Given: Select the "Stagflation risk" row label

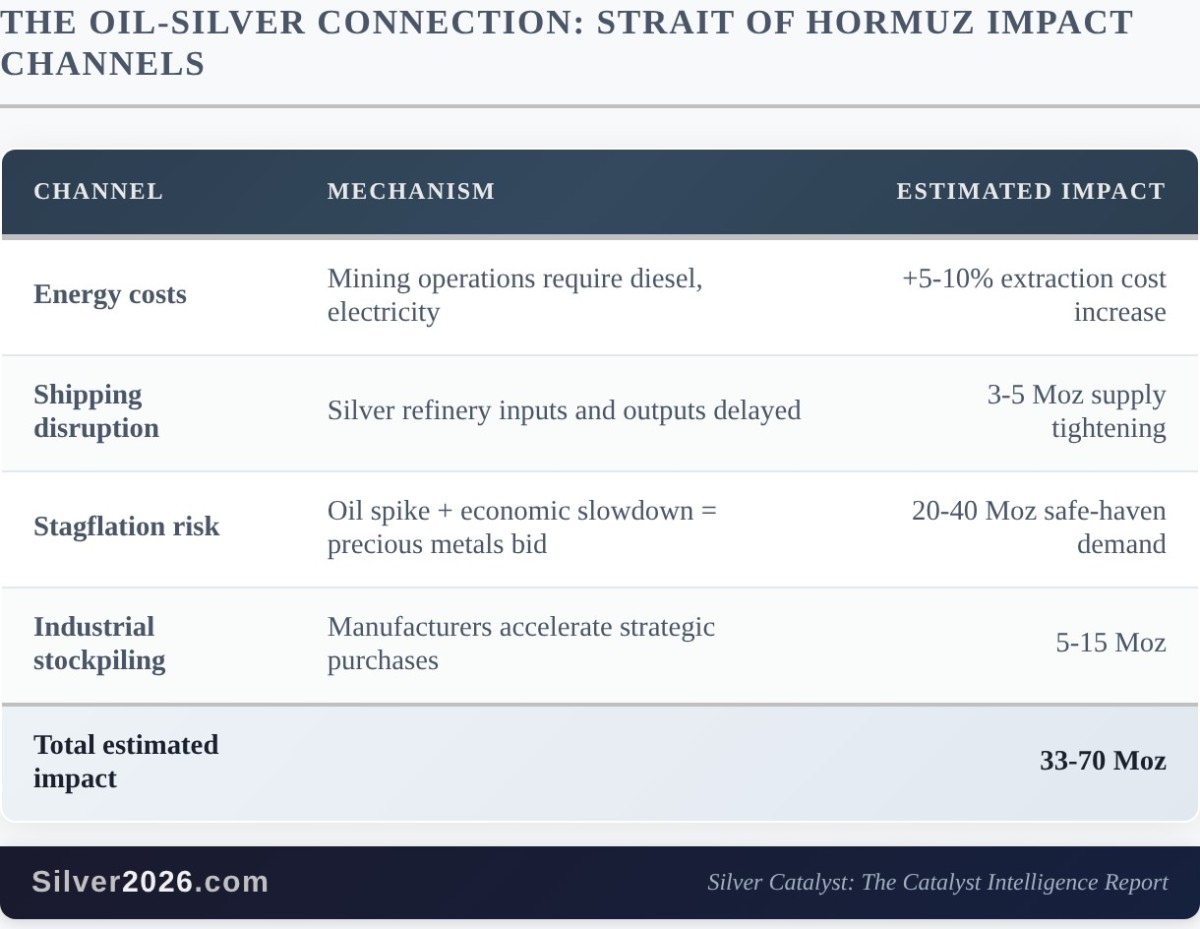Looking at the screenshot, I should click(126, 527).
